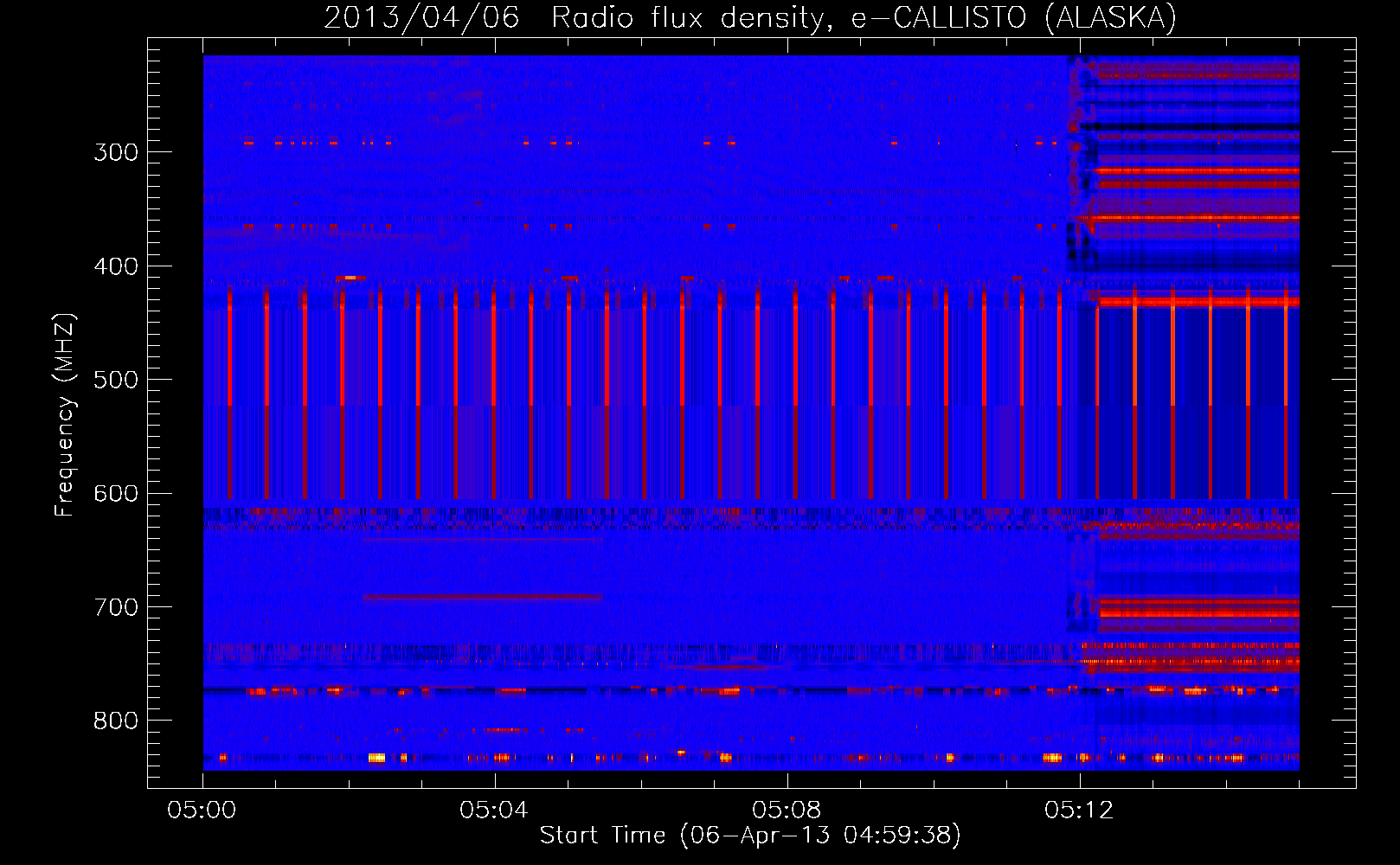Click the 400 frequency tick label
Viewport: 1400px width, 865px height.
tap(116, 266)
